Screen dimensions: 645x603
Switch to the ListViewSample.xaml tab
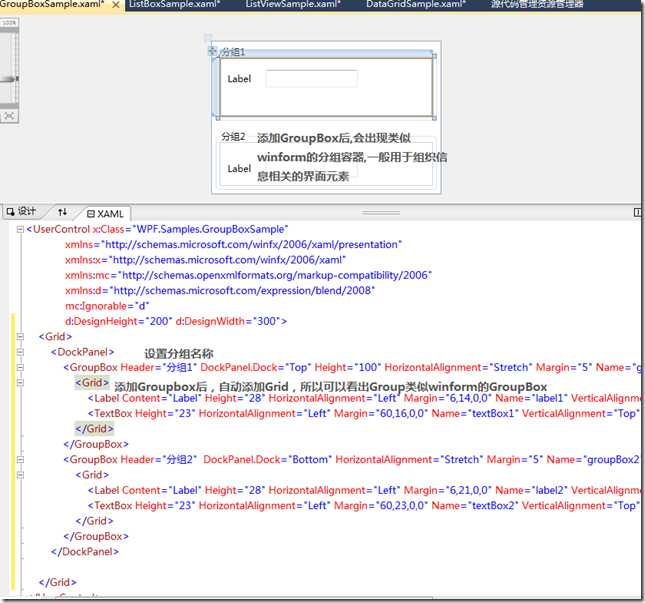pos(293,5)
